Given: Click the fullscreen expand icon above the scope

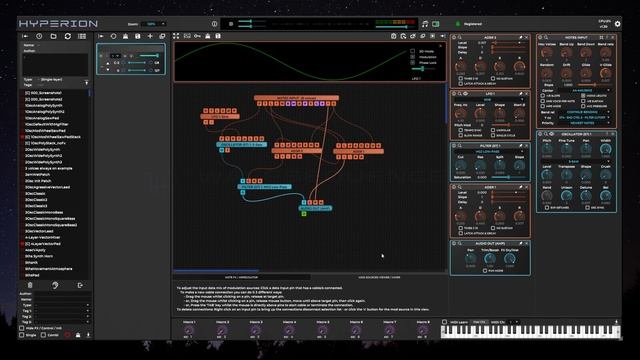Looking at the screenshot, I should tap(176, 36).
